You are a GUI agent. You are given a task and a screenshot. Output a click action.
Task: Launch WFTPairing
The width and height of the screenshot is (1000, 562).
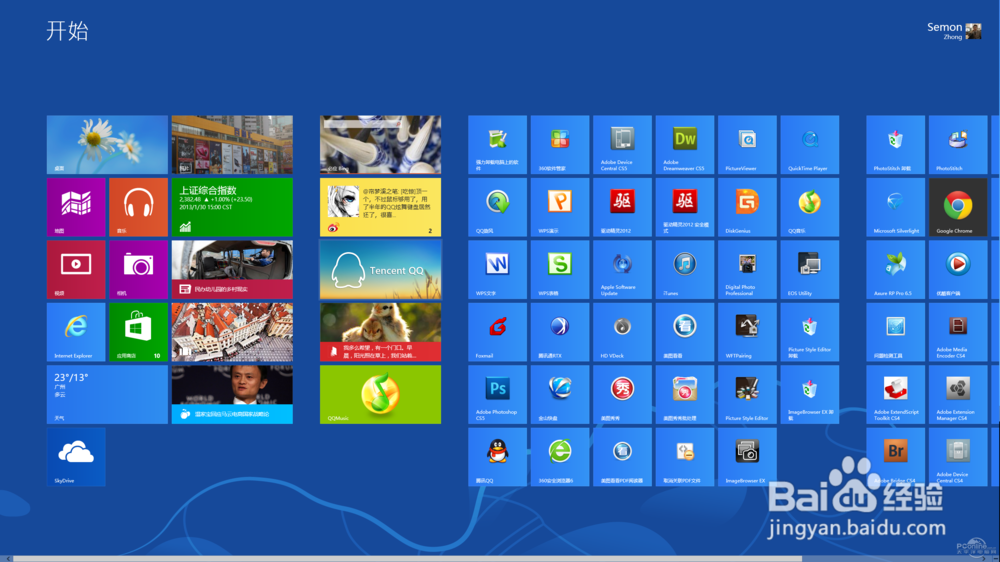tap(747, 332)
